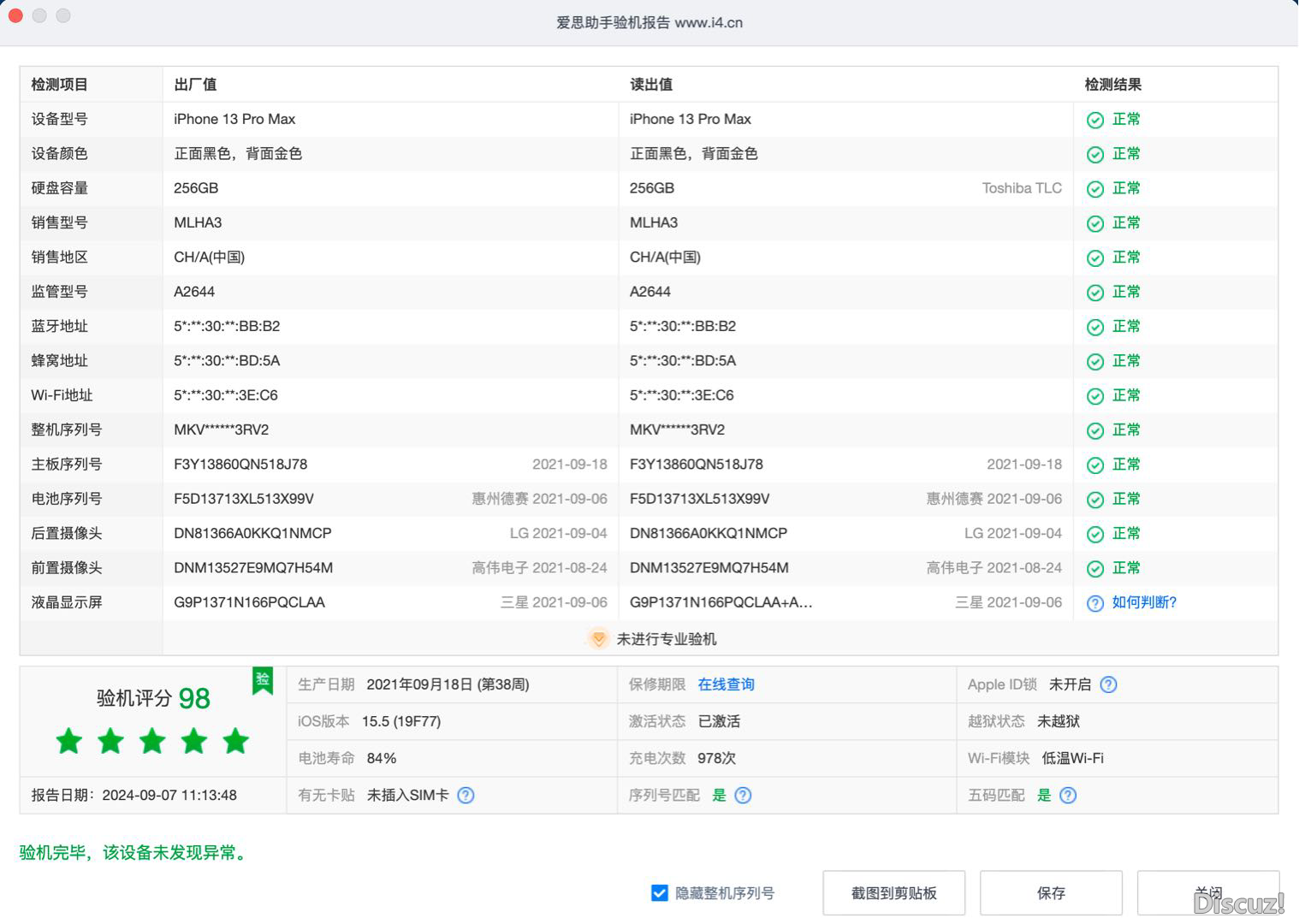Click the green check icon in 前置摄像头 row
The height and width of the screenshot is (924, 1299).
(1094, 569)
